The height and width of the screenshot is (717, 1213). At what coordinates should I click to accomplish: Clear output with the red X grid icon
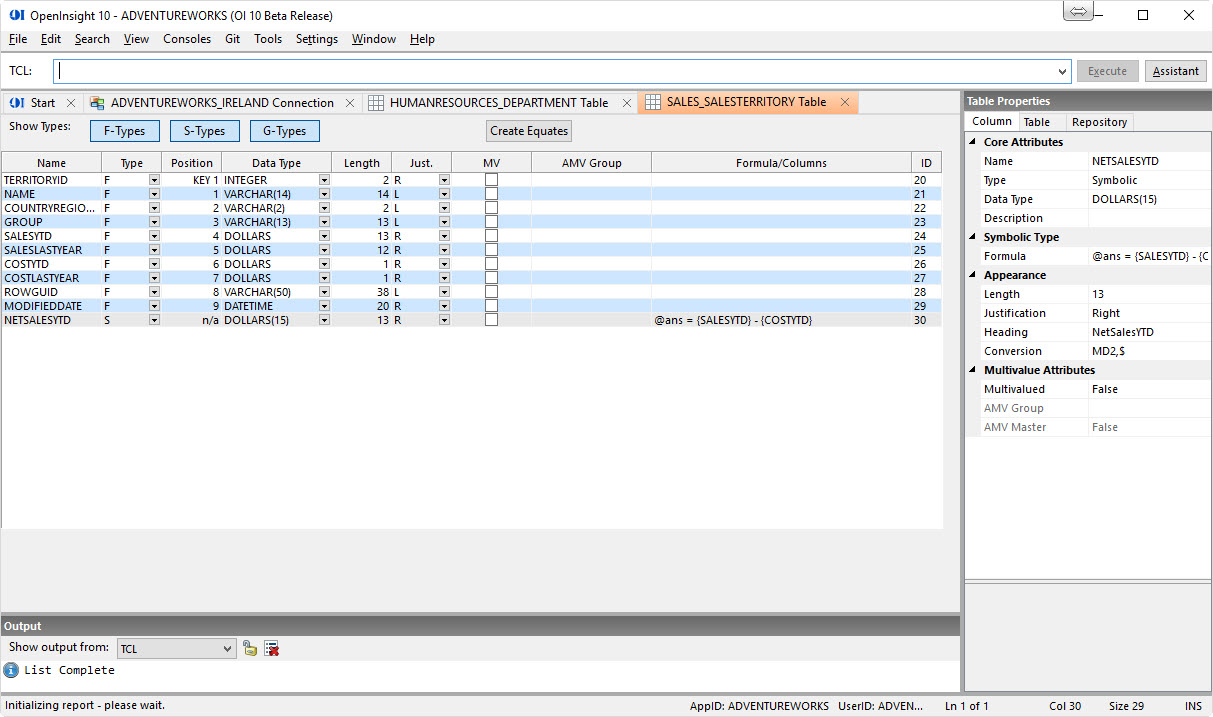pos(272,649)
